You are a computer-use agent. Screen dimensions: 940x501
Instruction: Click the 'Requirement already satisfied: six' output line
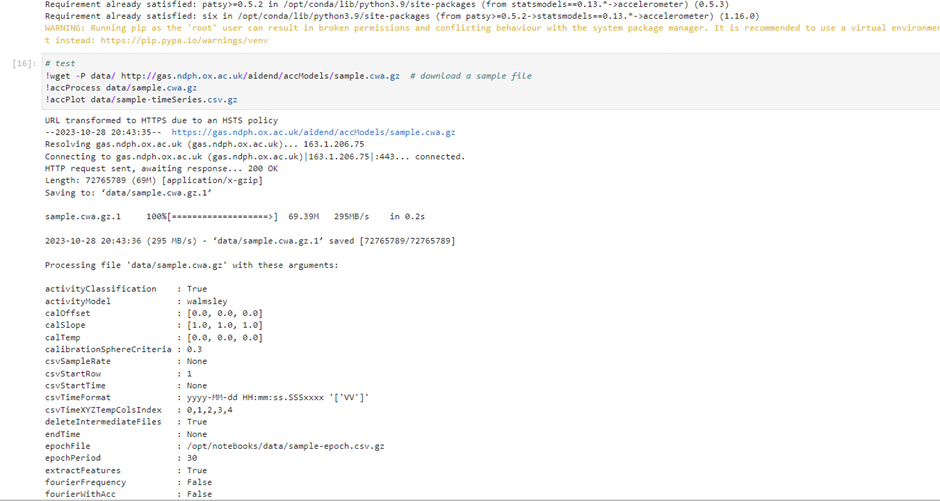click(x=402, y=16)
